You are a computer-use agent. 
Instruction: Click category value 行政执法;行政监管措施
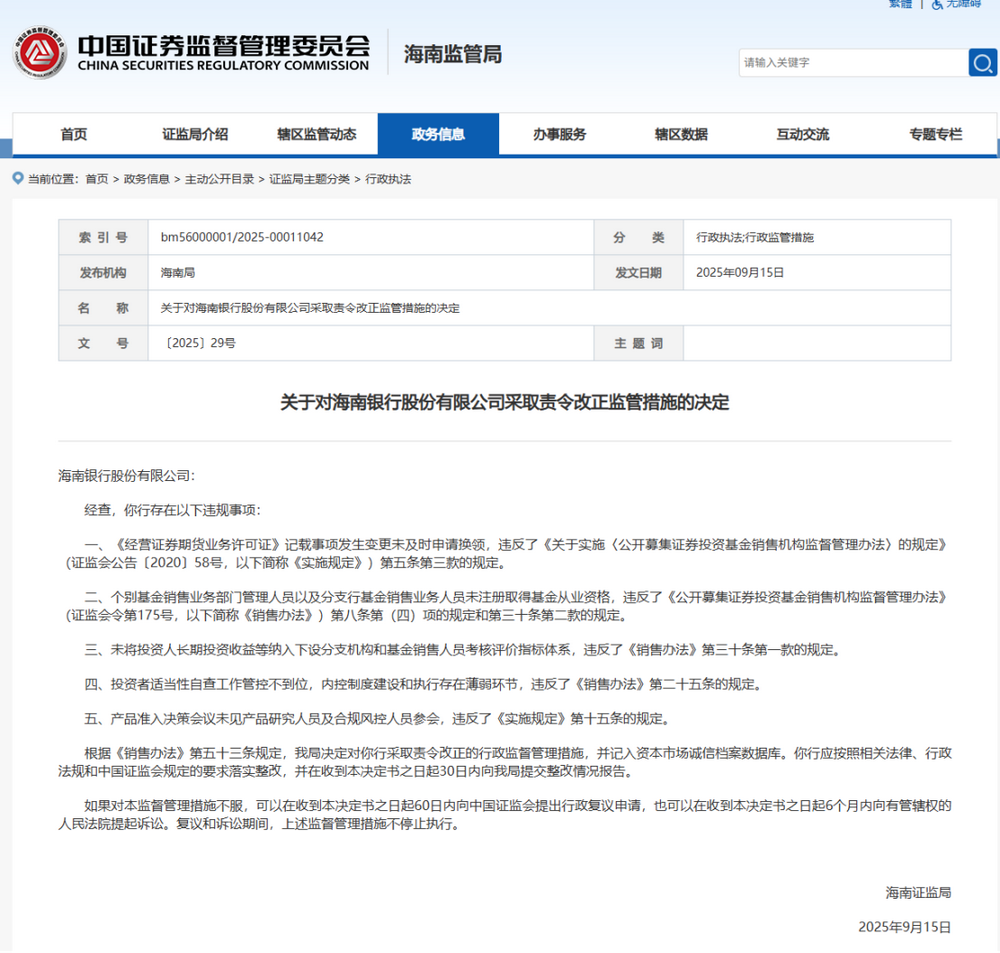coord(755,237)
